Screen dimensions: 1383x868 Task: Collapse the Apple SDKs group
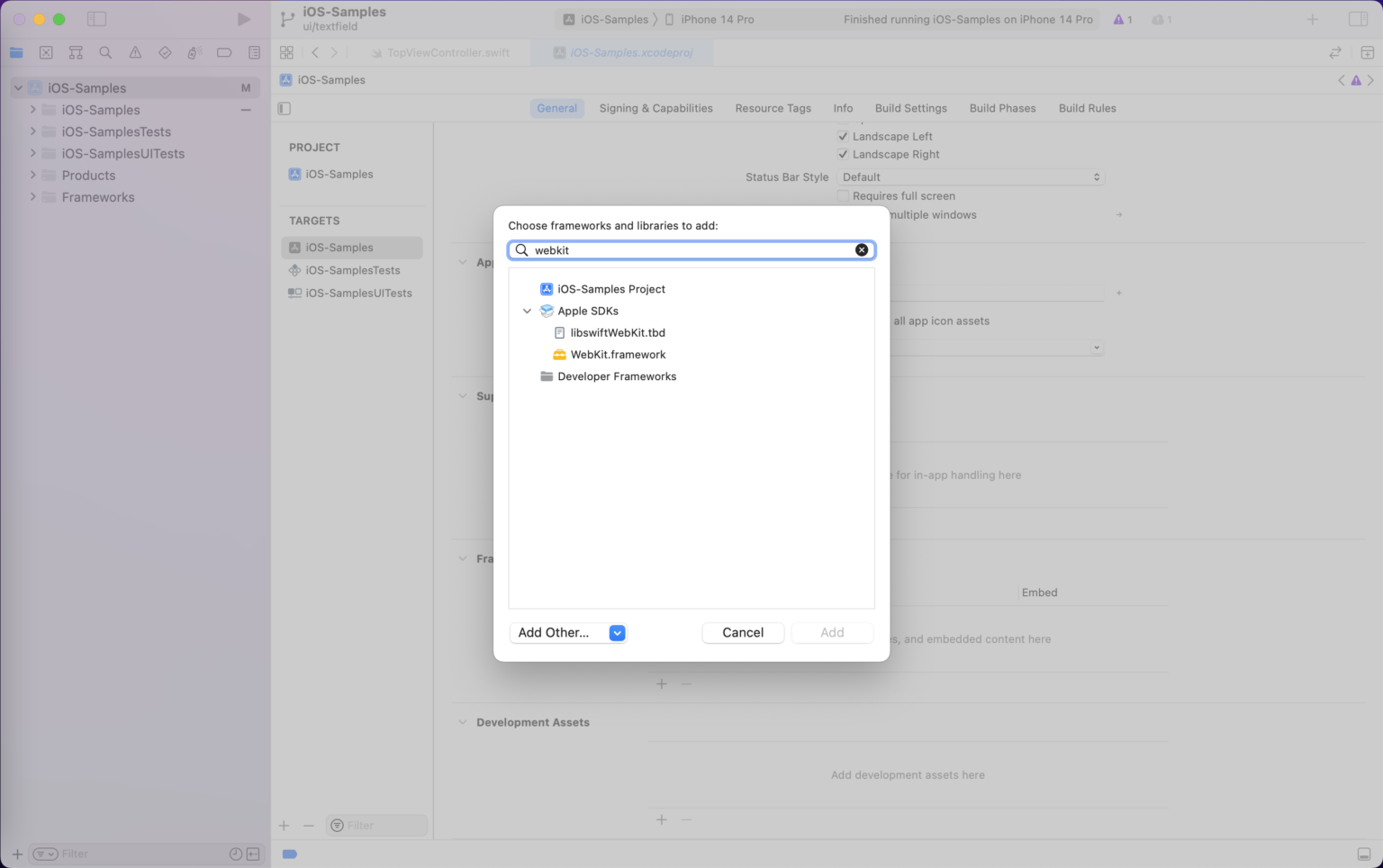528,311
